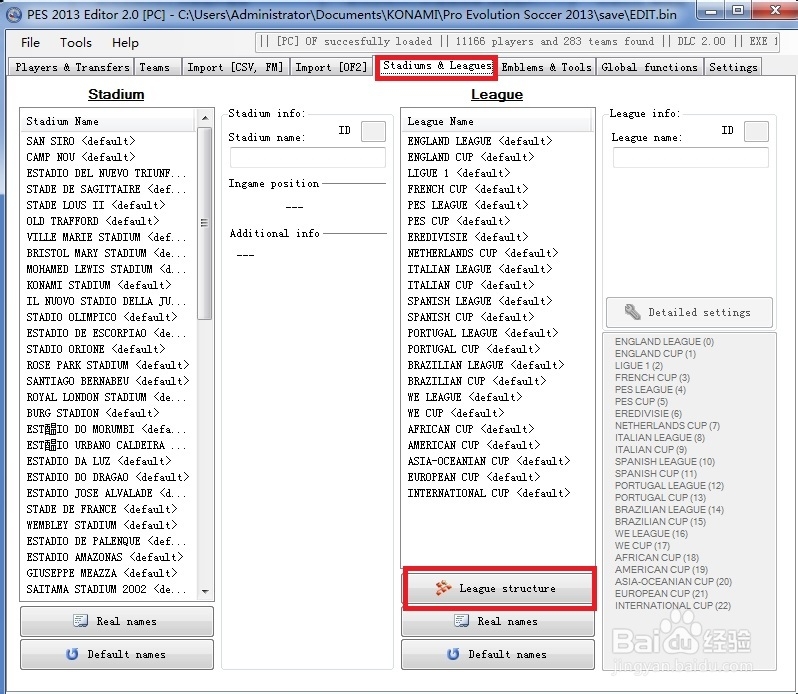Open the File menu

tap(30, 43)
